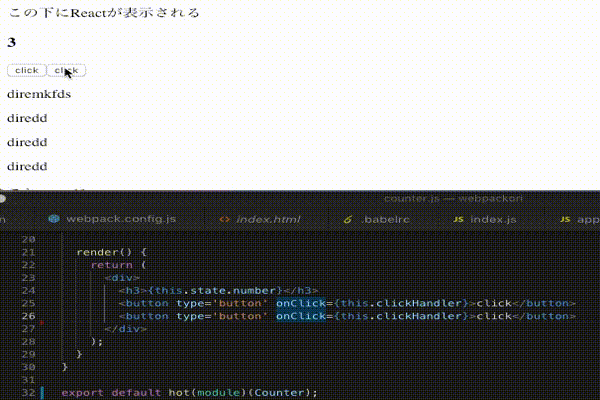Click the 'return (' code on line 22

click(118, 265)
